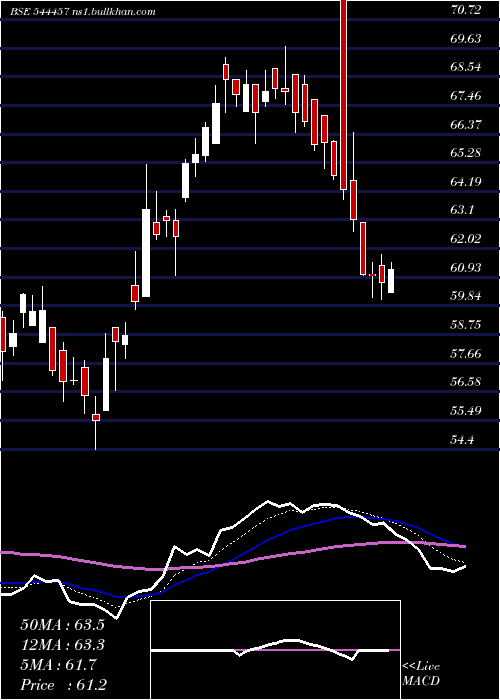Click inside the MACD inset chart box
Screen dimensions: 500x700
275,650
